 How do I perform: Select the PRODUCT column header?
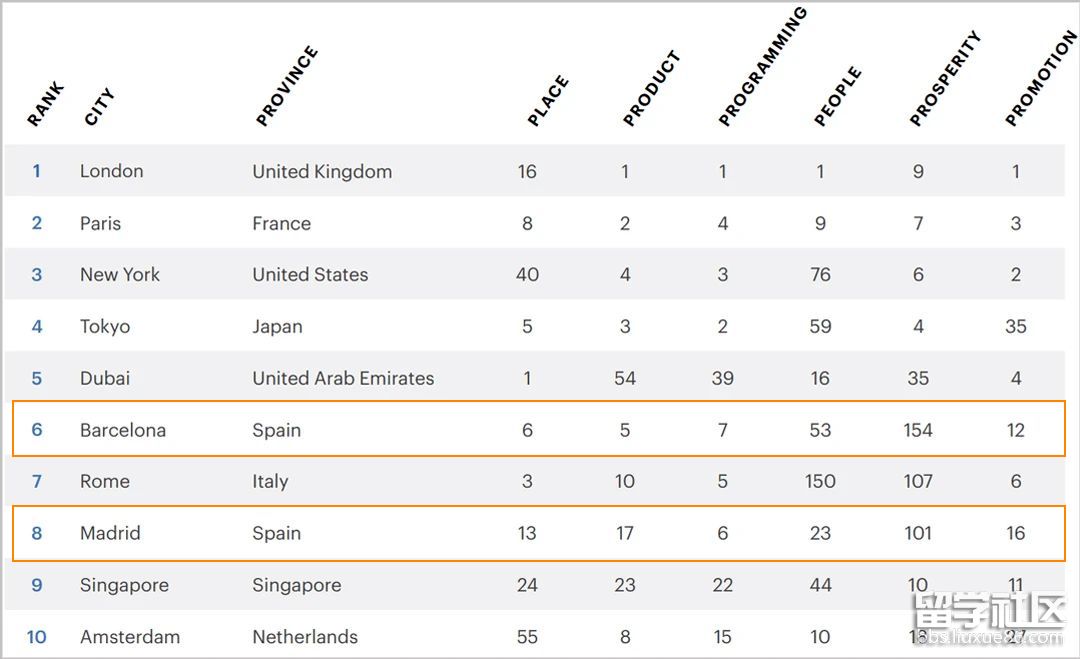tap(651, 89)
